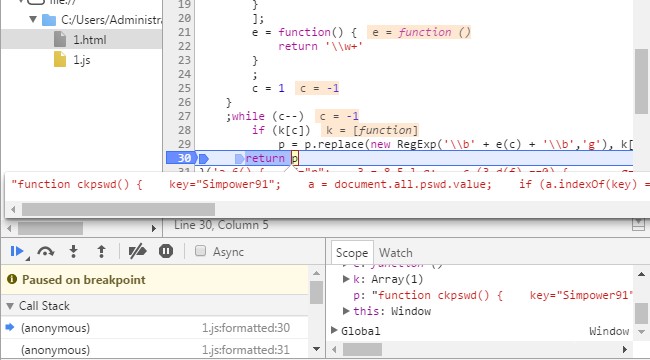Switch to the Scope tab
The image size is (650, 360).
coord(352,253)
